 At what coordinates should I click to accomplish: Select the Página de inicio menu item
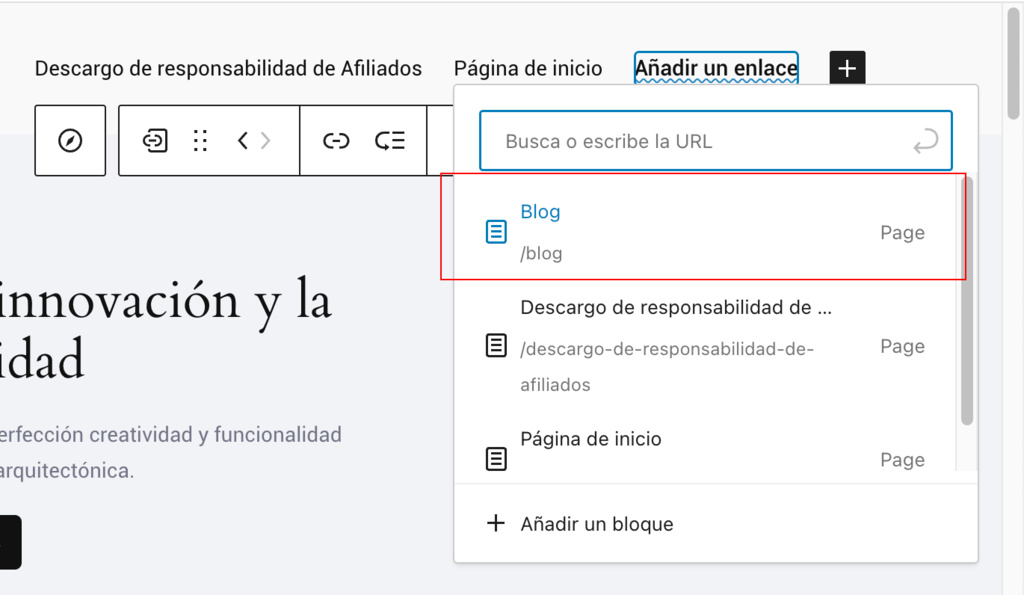pyautogui.click(x=528, y=68)
